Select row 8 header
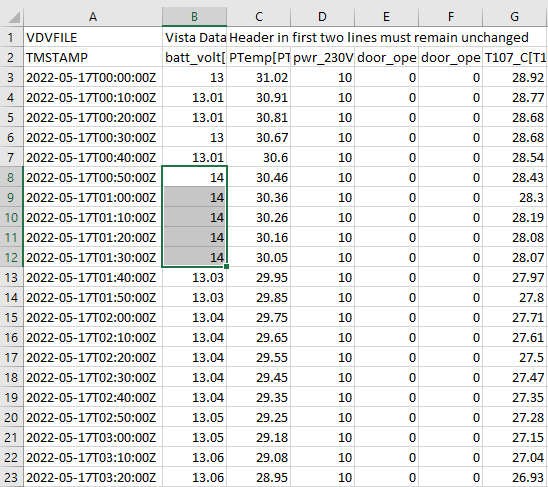Viewport: 548px width, 487px height. (12, 177)
